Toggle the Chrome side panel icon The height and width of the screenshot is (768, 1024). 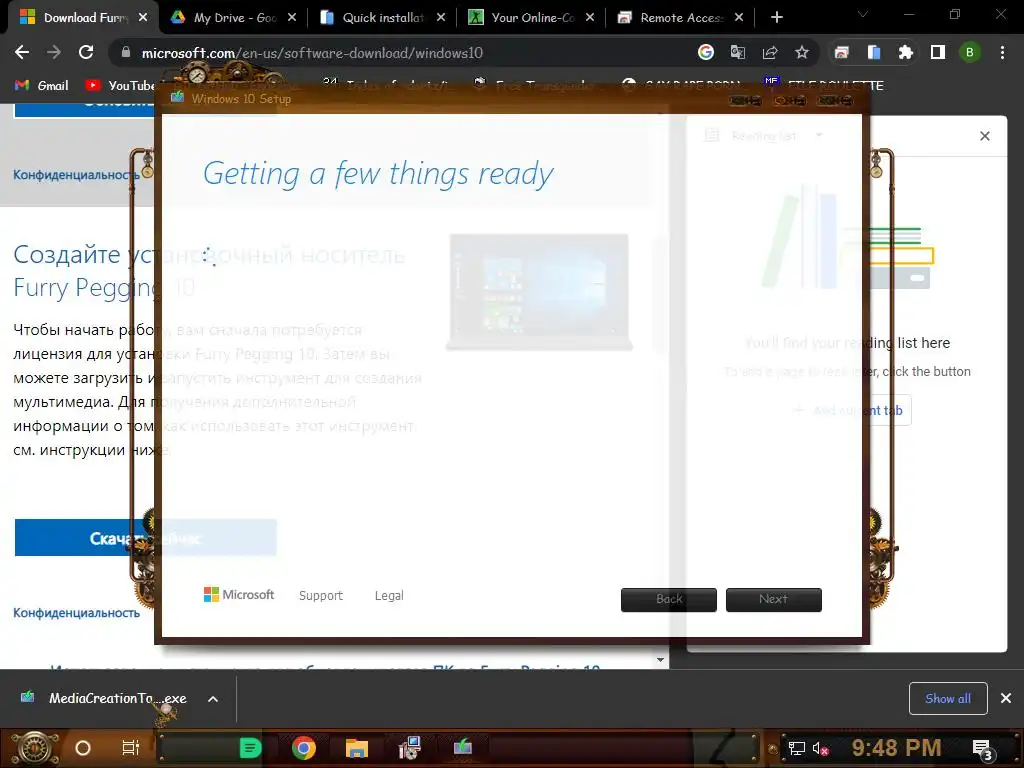click(938, 52)
